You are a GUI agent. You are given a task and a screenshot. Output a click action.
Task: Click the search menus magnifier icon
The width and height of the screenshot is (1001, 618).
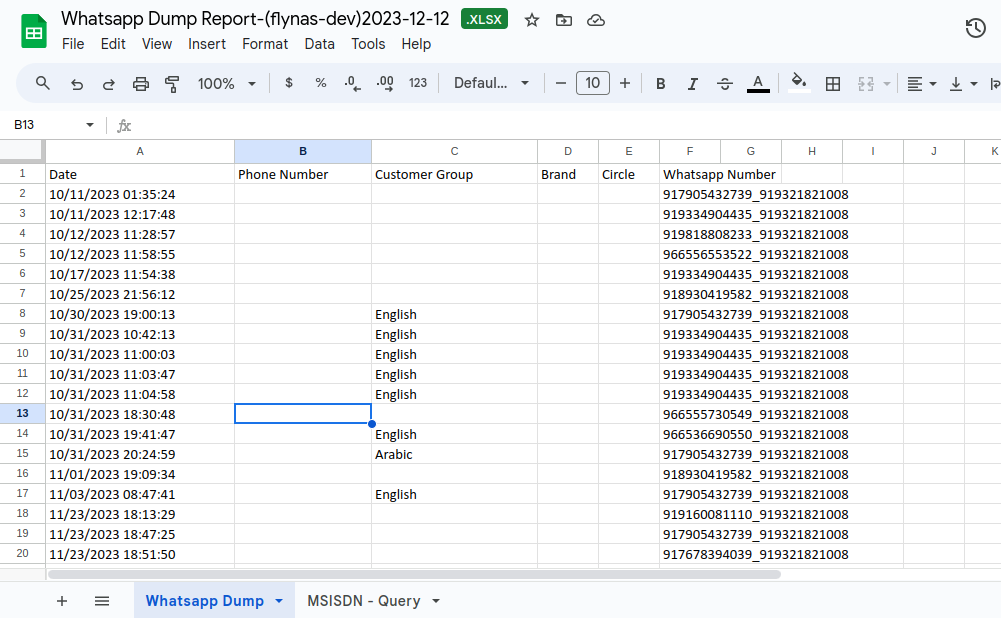tap(43, 83)
